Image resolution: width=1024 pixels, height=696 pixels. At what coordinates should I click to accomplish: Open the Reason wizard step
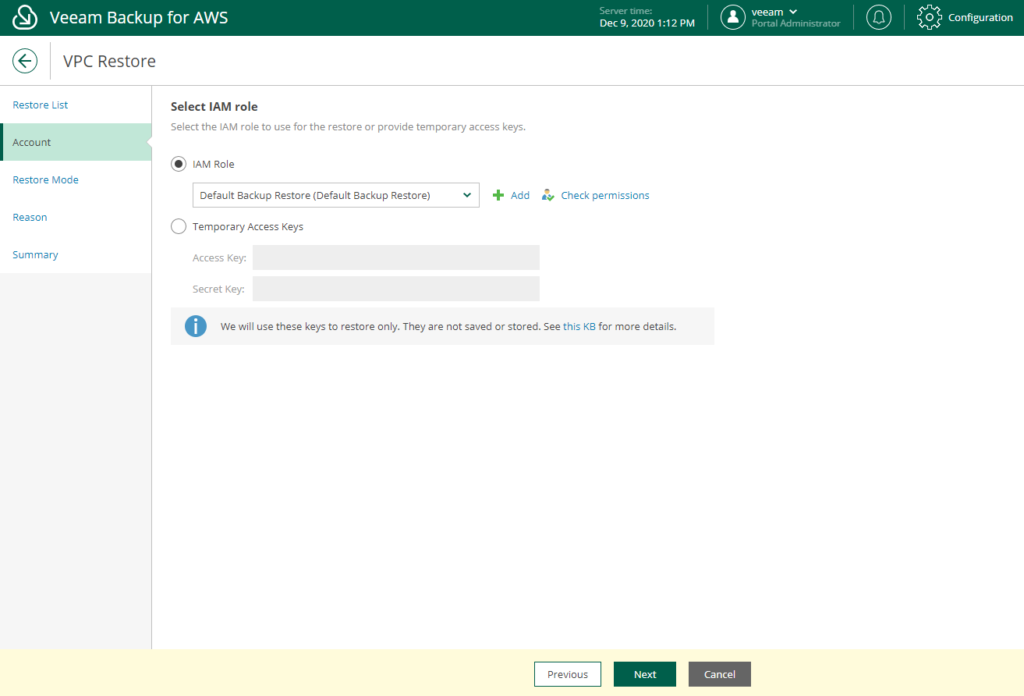(x=29, y=217)
